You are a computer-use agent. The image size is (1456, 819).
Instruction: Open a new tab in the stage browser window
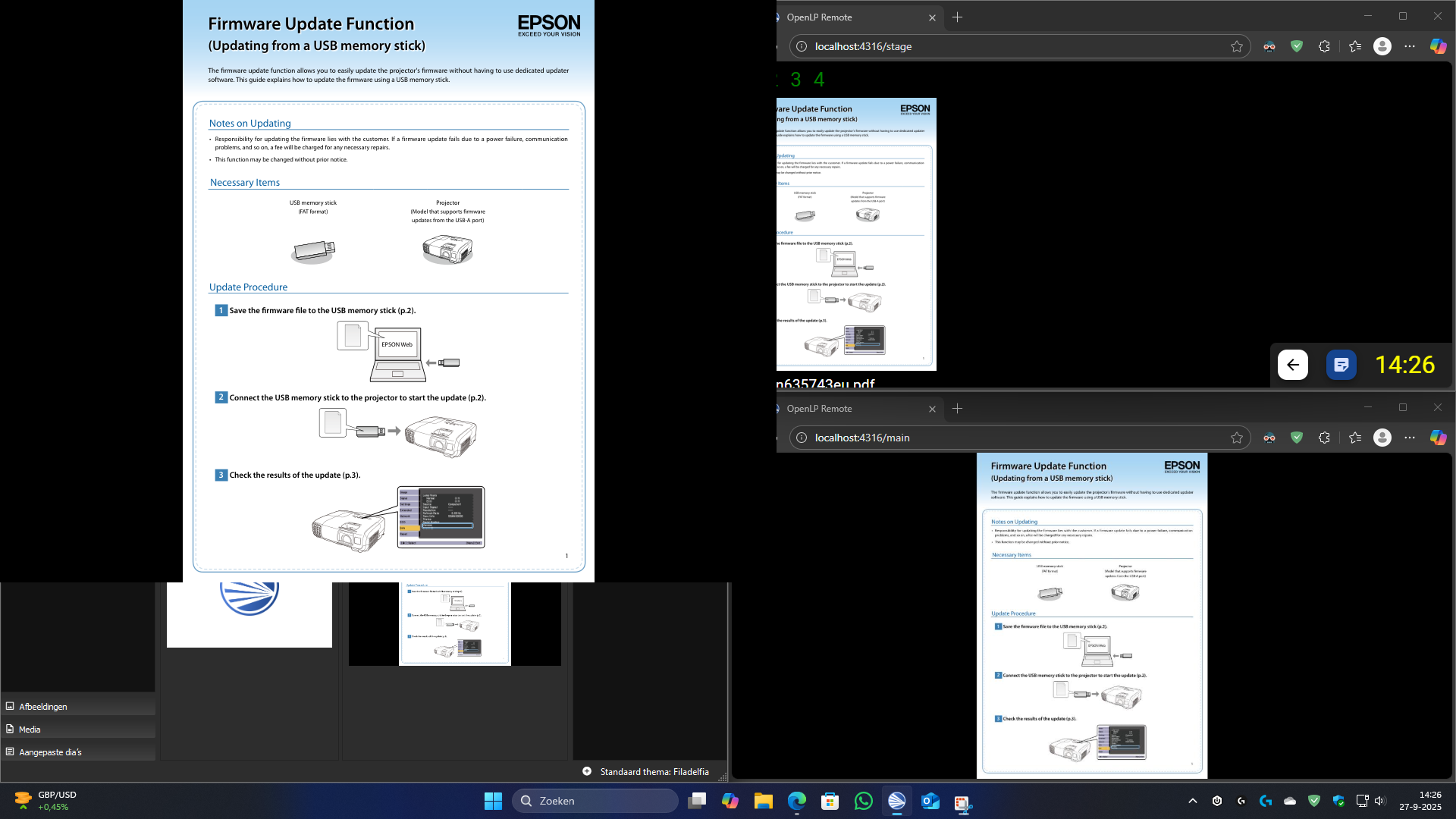click(957, 17)
